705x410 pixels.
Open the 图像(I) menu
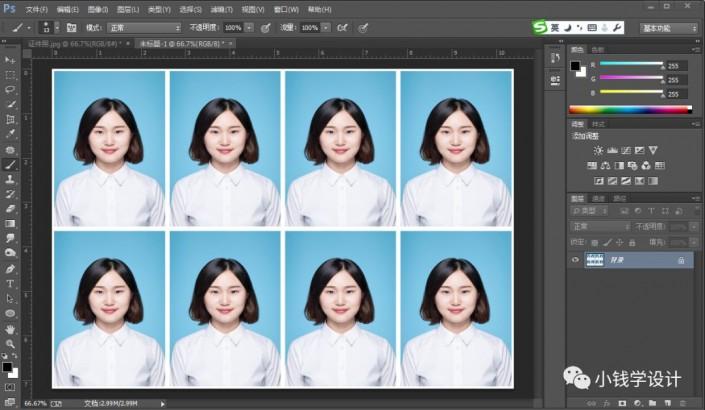97,8
